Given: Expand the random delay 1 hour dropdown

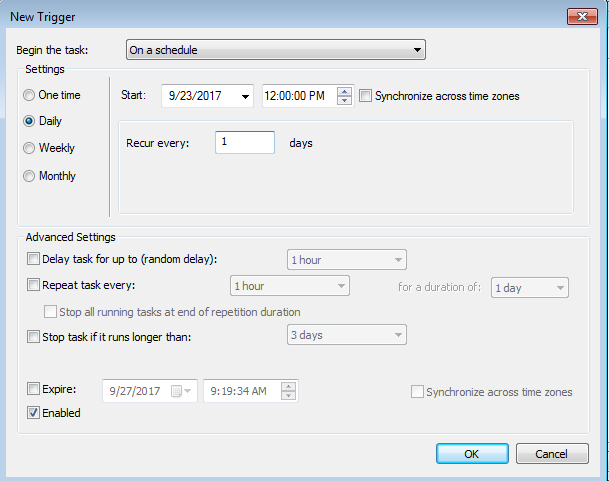Looking at the screenshot, I should [x=347, y=260].
